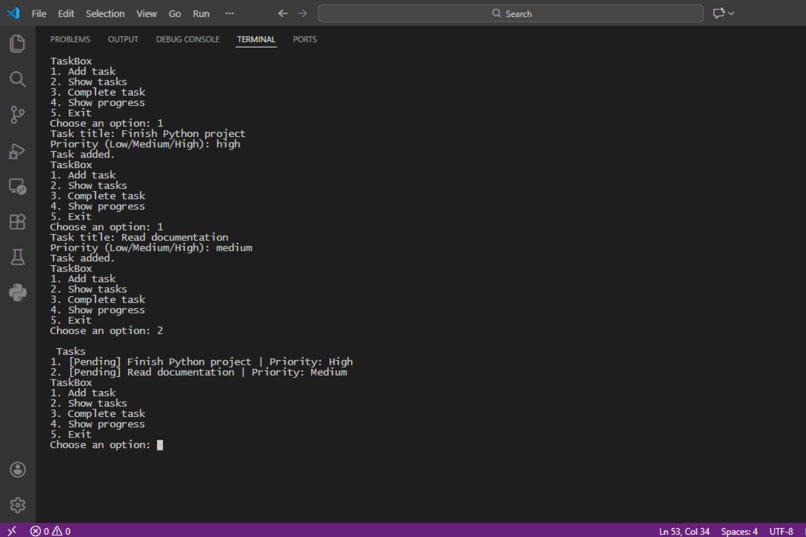Open Run and Debug view
The height and width of the screenshot is (537, 806).
click(17, 151)
